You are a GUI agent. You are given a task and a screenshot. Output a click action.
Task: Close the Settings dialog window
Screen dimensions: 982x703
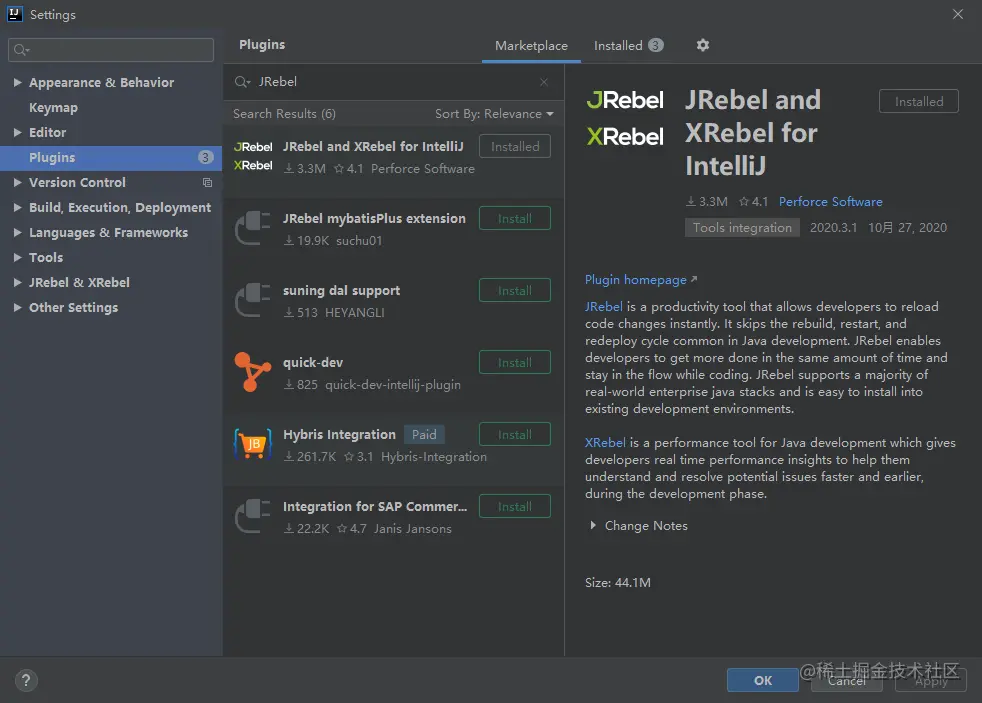click(958, 14)
